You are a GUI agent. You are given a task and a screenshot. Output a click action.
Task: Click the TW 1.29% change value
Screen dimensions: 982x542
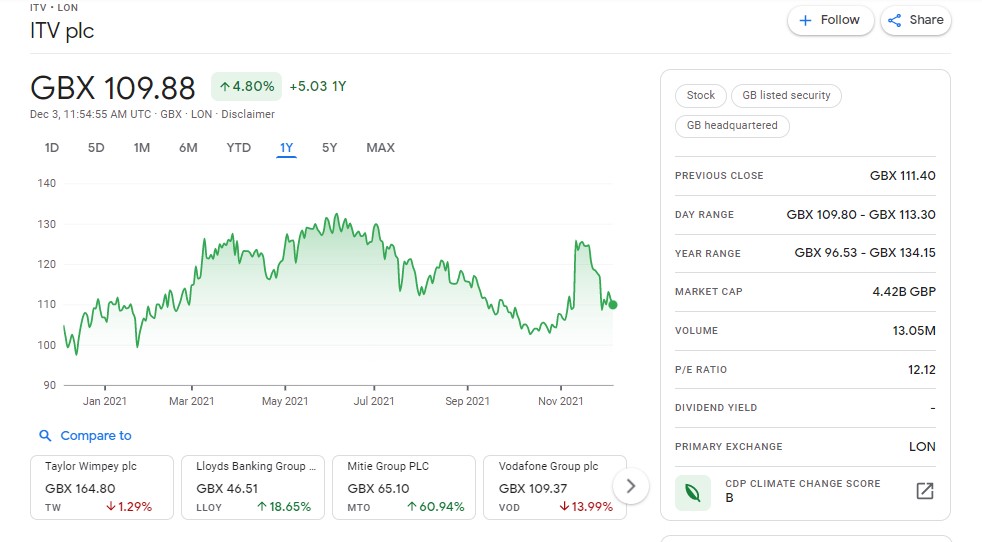[x=129, y=507]
